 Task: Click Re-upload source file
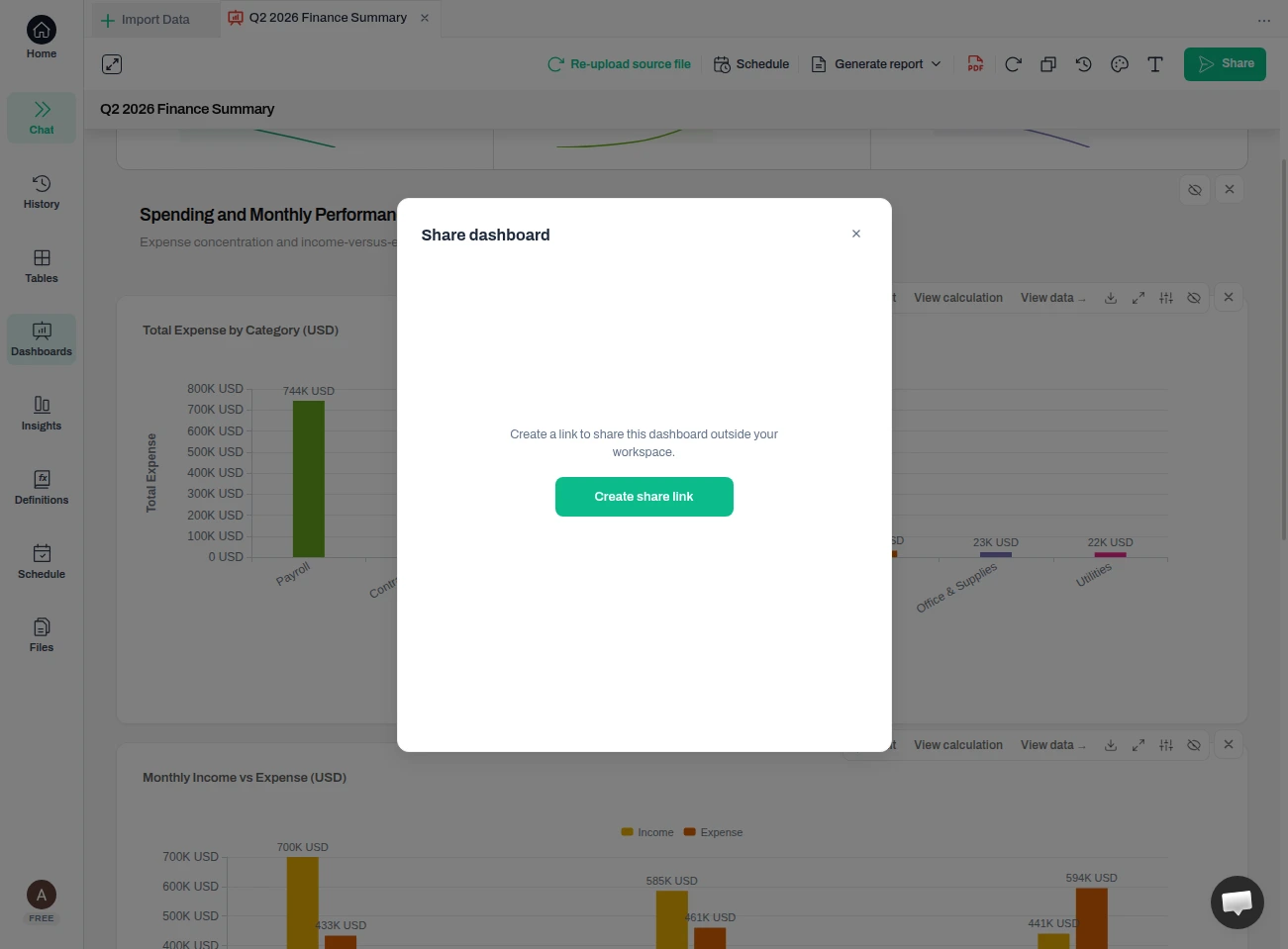click(620, 64)
